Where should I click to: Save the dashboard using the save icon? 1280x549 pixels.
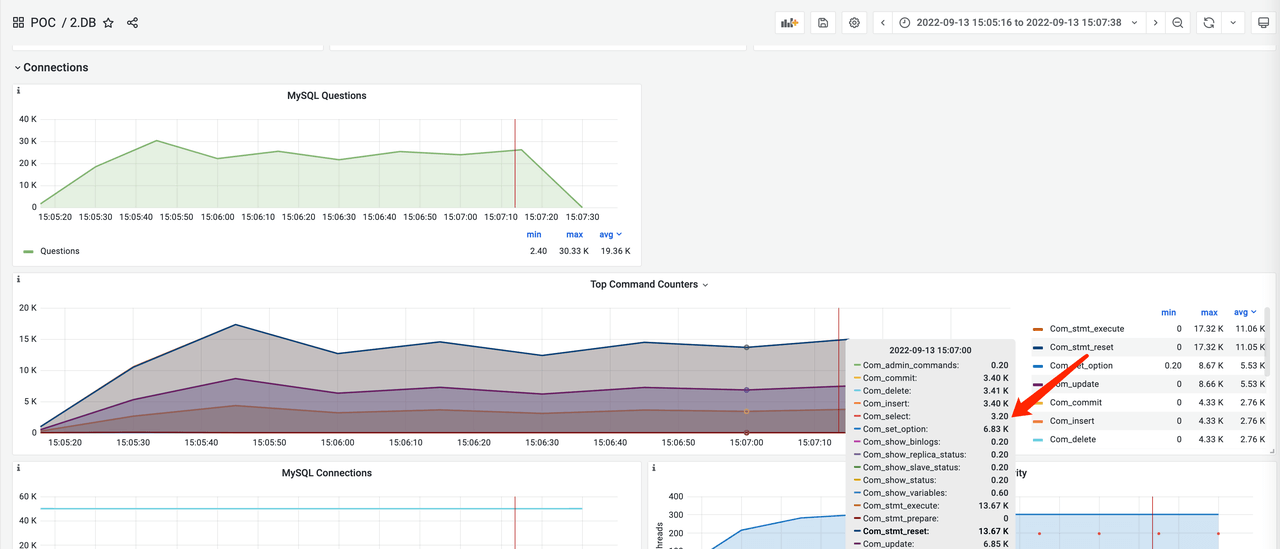(823, 22)
